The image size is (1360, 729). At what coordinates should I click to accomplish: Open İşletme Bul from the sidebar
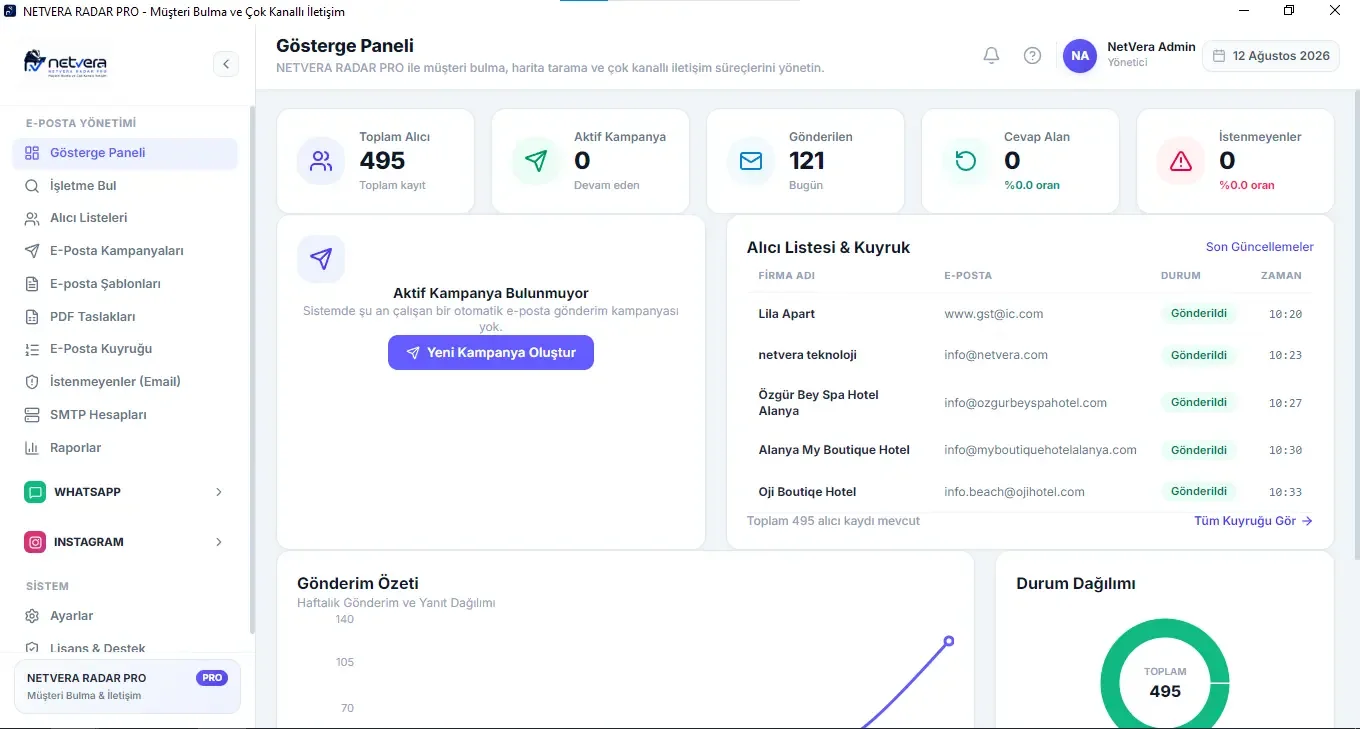(125, 186)
